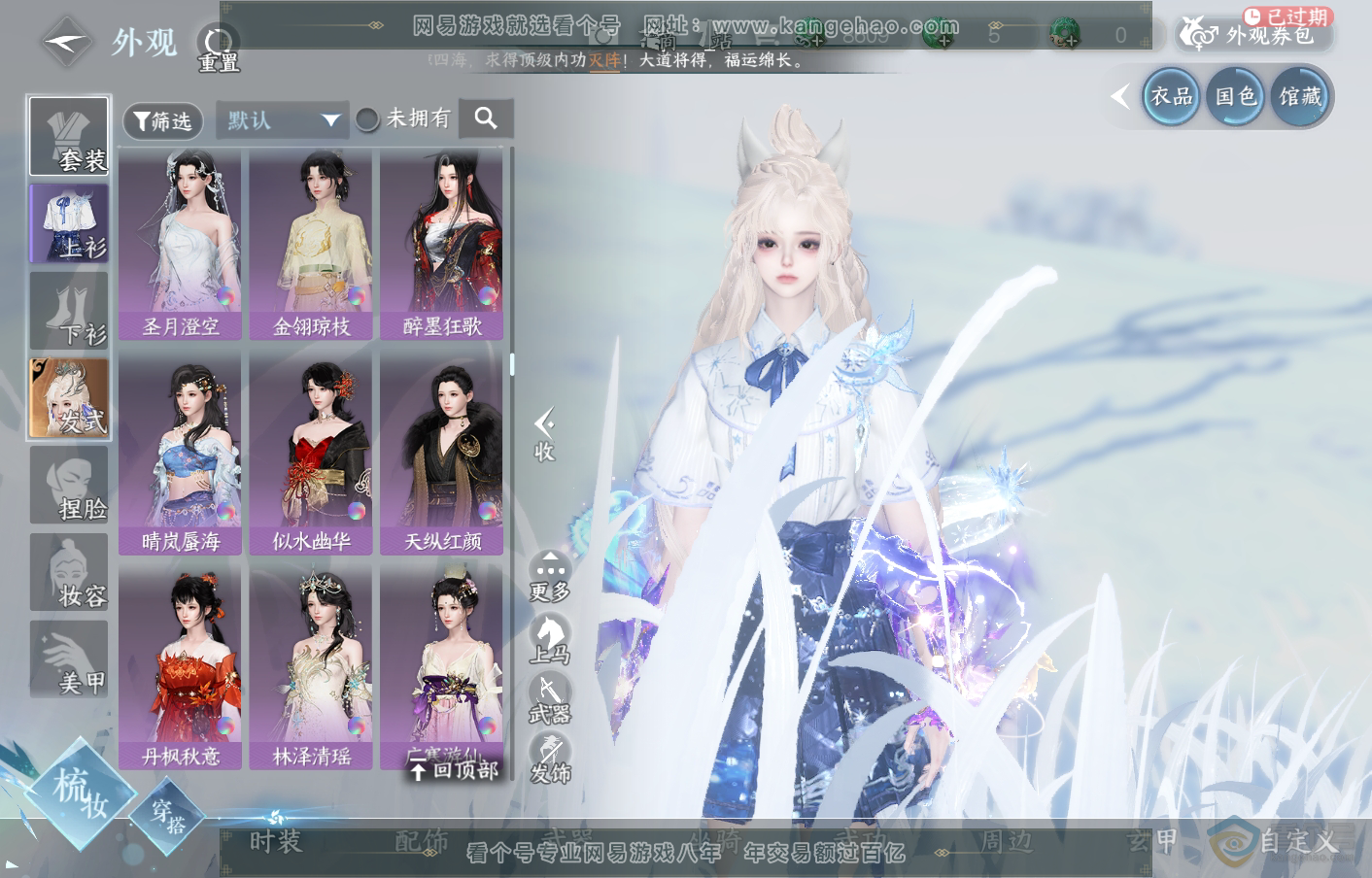Select the 似水幽华 outfit thumbnail
1372x878 pixels.
point(311,454)
